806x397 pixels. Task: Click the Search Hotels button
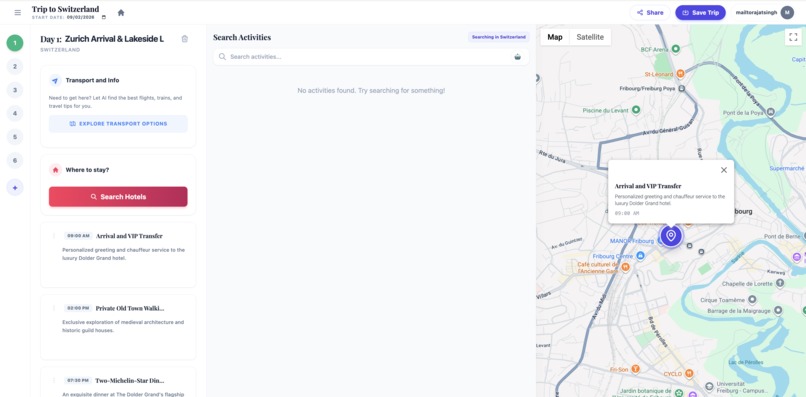click(118, 196)
